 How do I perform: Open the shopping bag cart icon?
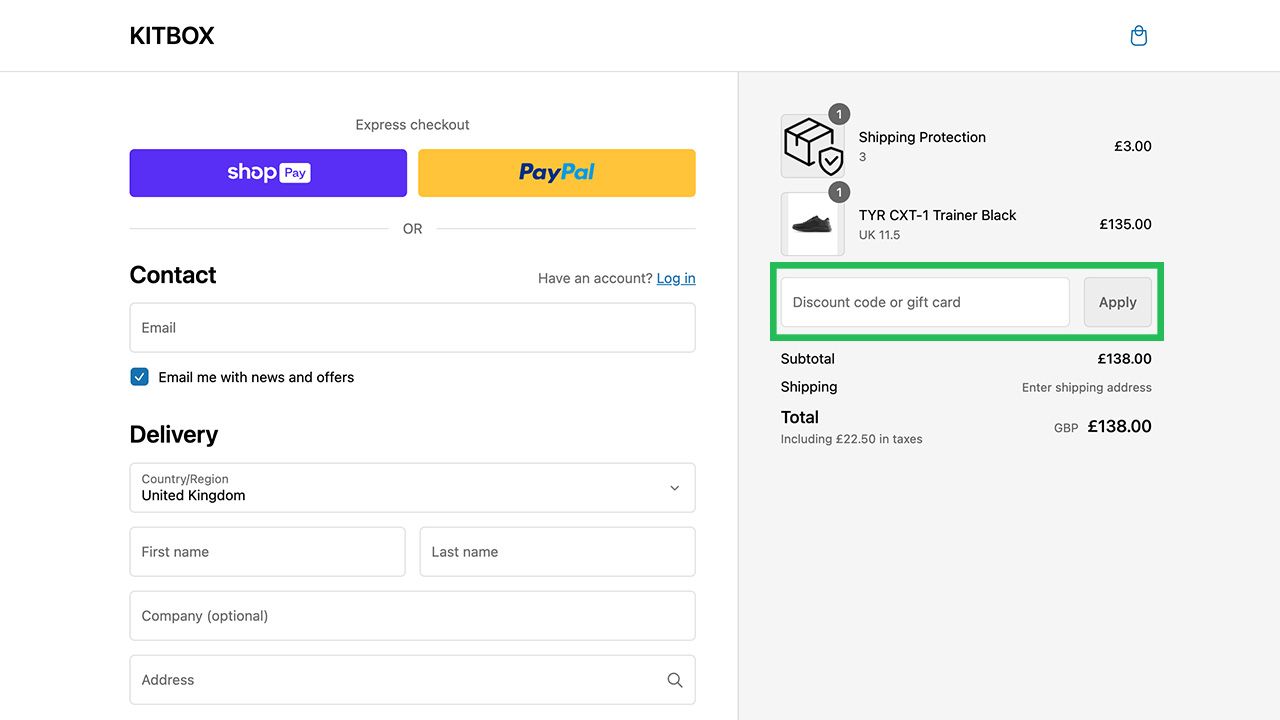1138,36
